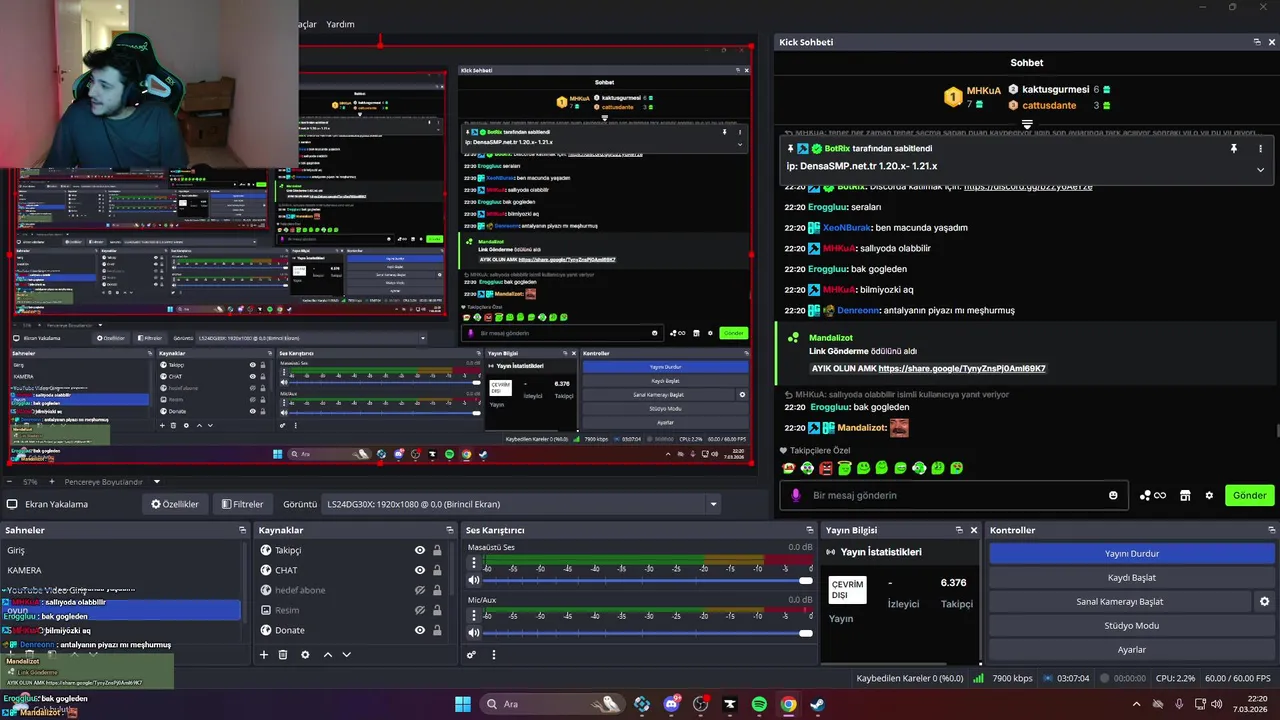1280x720 pixels.
Task: Open Steam from the taskbar
Action: tap(817, 704)
